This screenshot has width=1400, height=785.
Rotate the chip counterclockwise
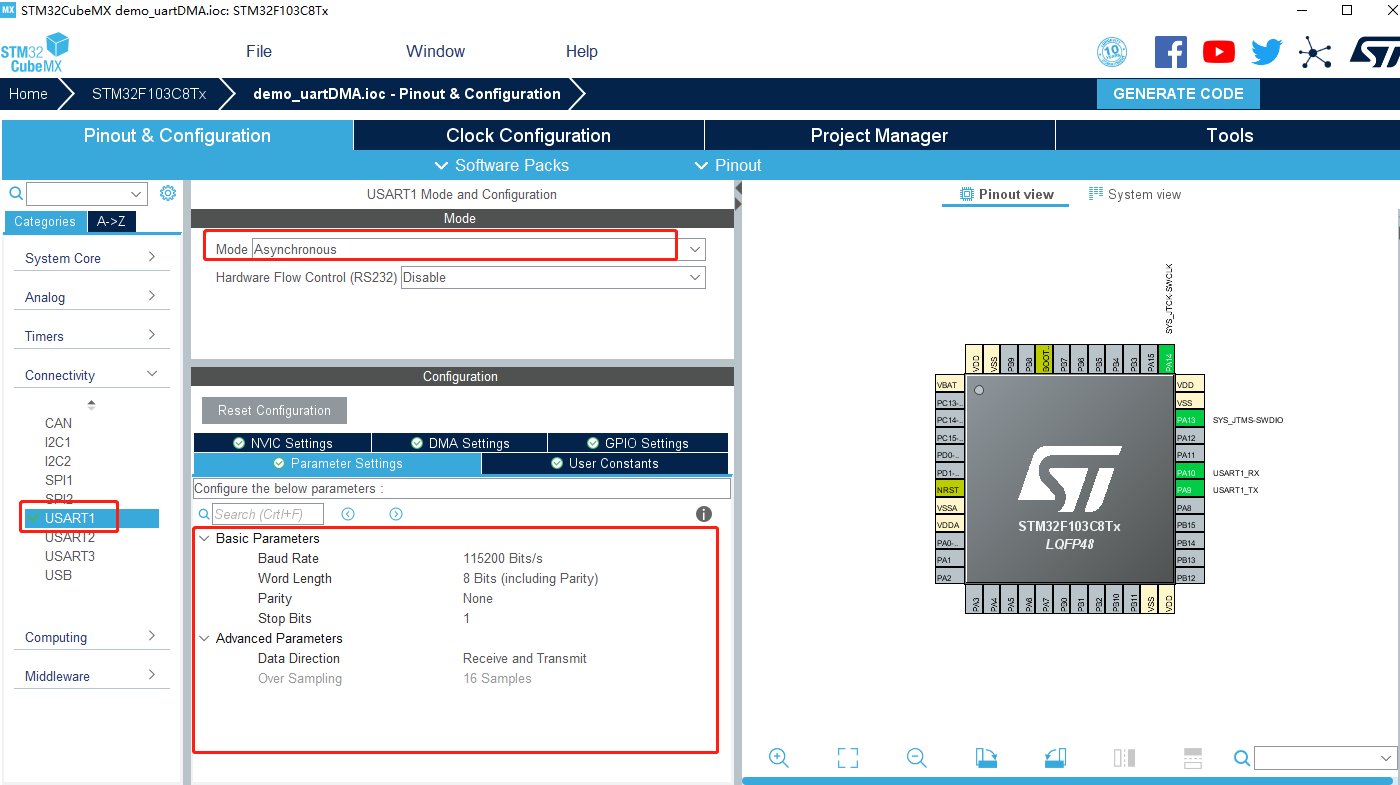[1054, 757]
